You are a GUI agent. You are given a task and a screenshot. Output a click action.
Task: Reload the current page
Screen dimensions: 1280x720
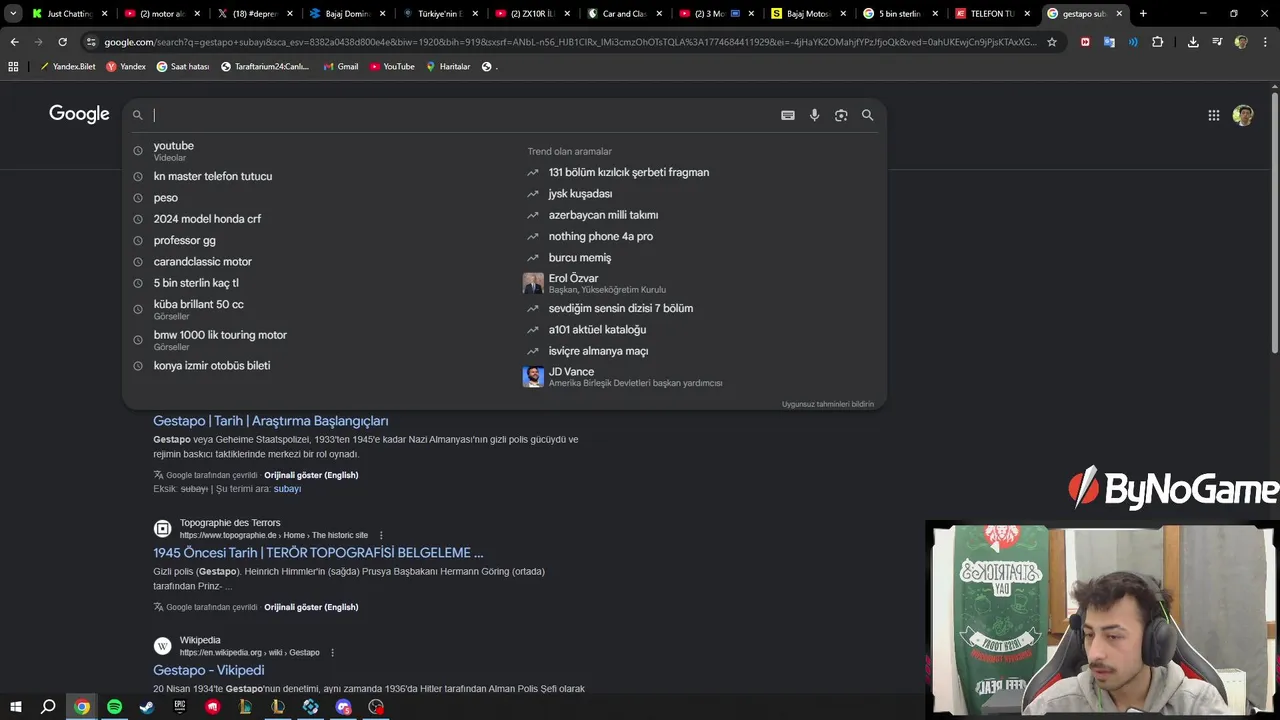point(62,42)
